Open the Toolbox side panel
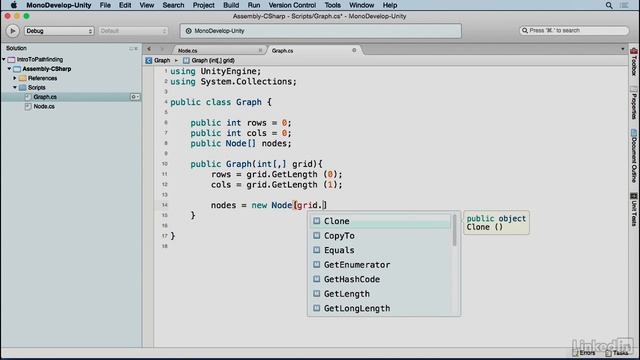Screen dimensions: 640x360 point(634,62)
